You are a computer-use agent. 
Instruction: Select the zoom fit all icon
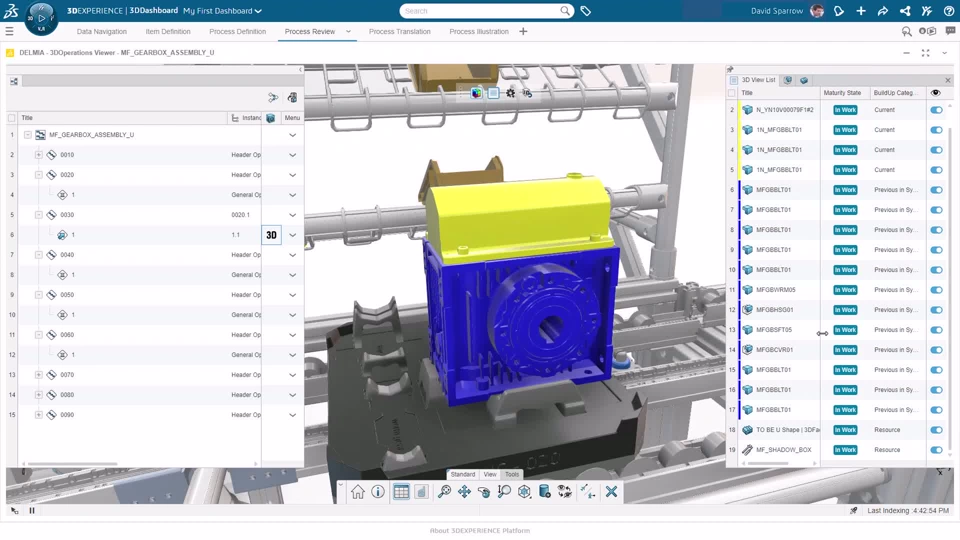(444, 492)
